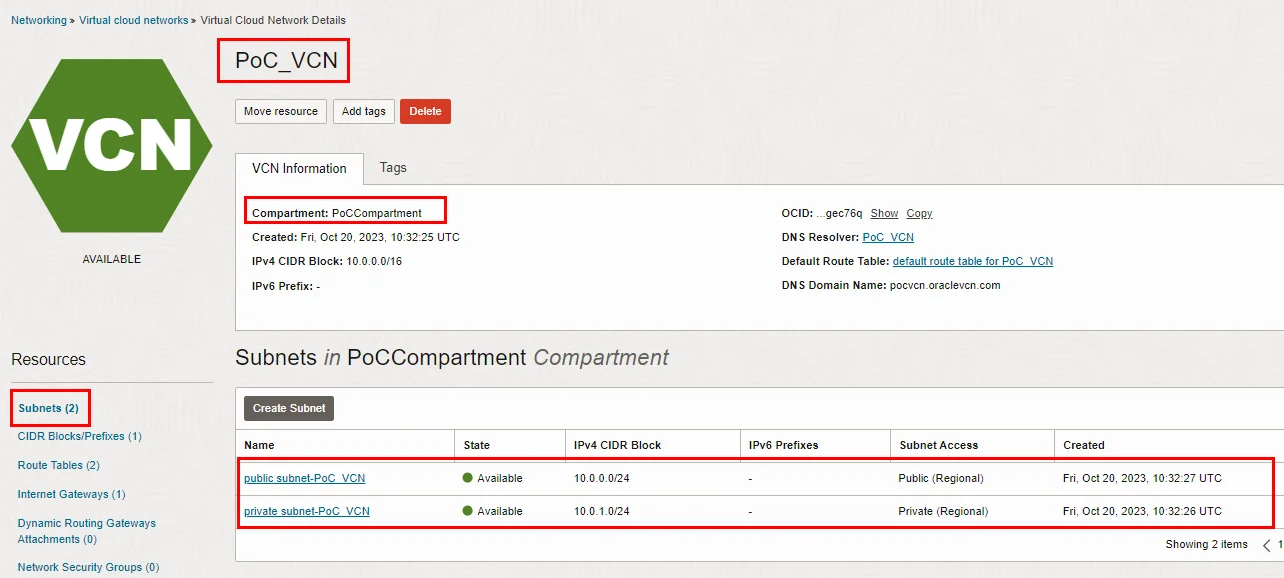Image resolution: width=1284 pixels, height=578 pixels.
Task: Click the Create Subnet button
Action: (x=289, y=408)
